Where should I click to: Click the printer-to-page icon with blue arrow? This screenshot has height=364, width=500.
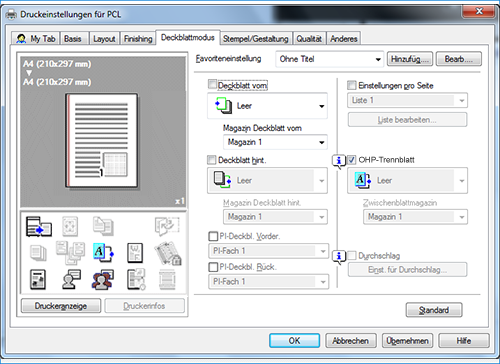pos(39,226)
